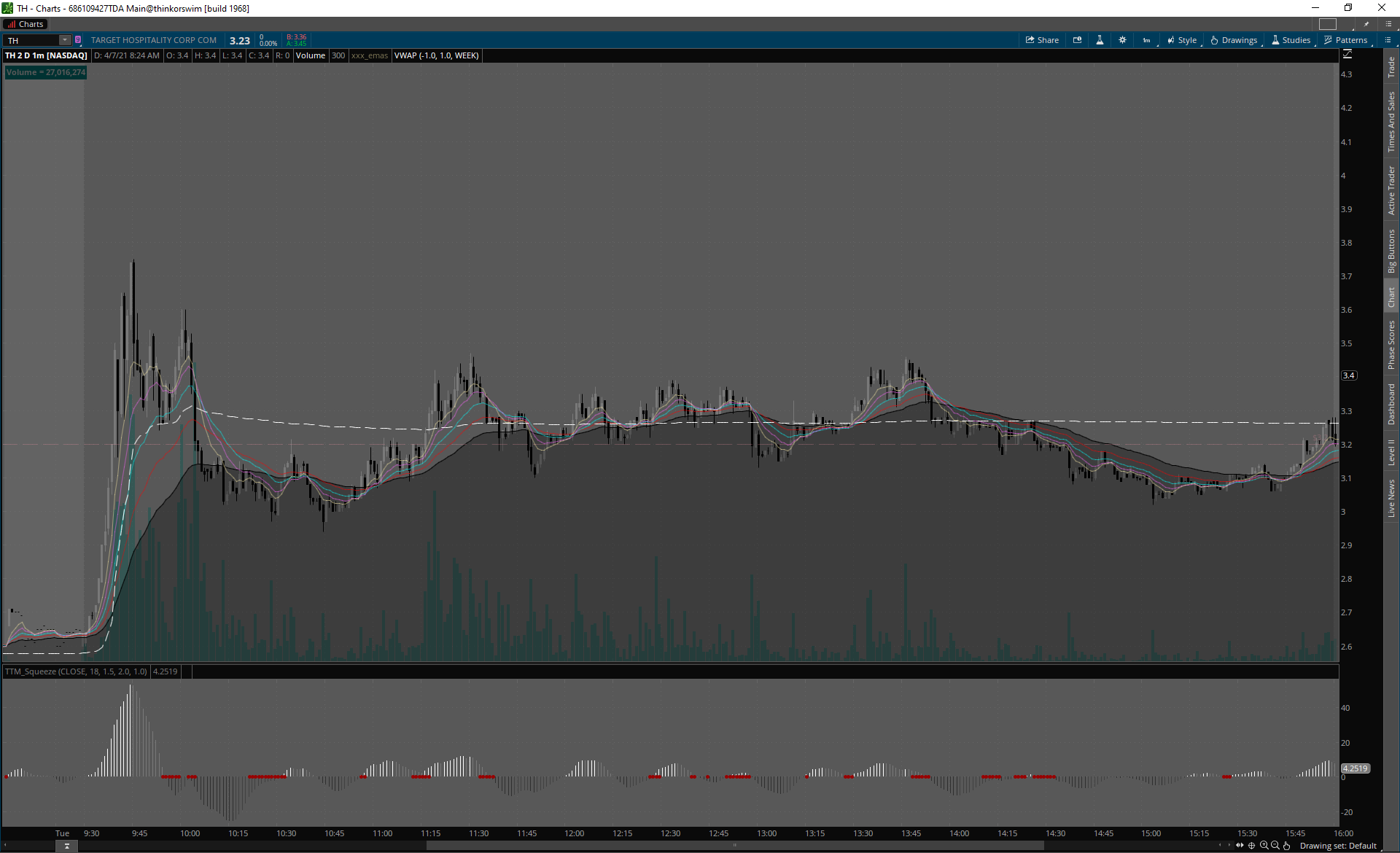Image resolution: width=1400 pixels, height=853 pixels.
Task: Click the pointer hand drawing tool icon
Action: pos(1287,846)
